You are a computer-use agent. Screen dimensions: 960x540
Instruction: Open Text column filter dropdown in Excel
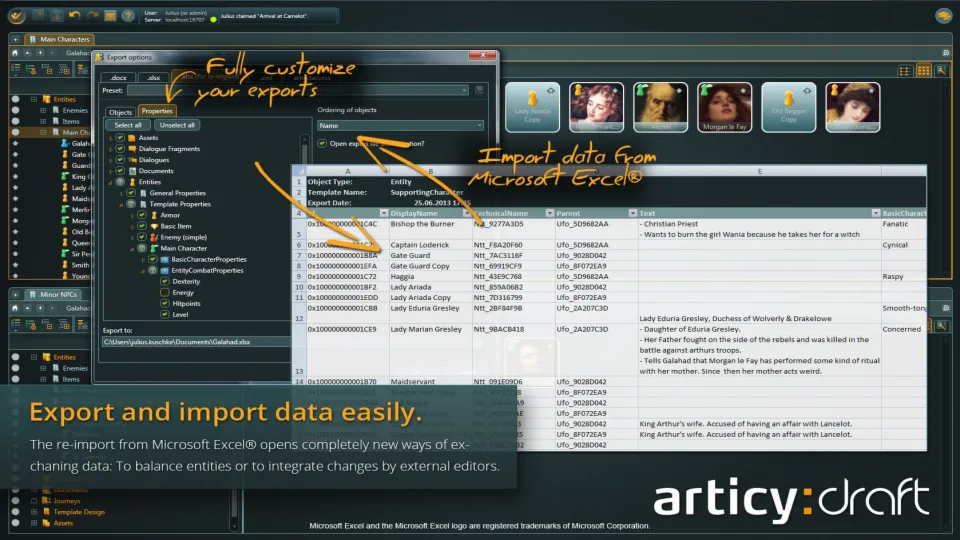pos(876,213)
